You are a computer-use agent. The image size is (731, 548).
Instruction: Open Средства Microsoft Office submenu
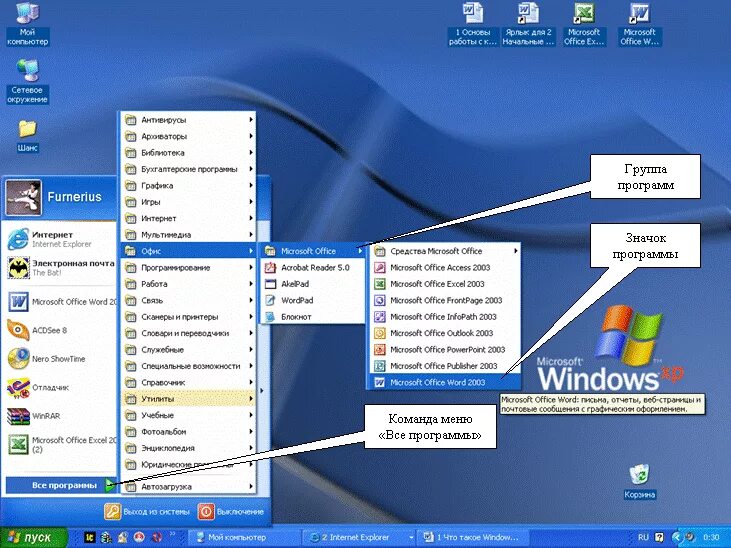pos(445,251)
